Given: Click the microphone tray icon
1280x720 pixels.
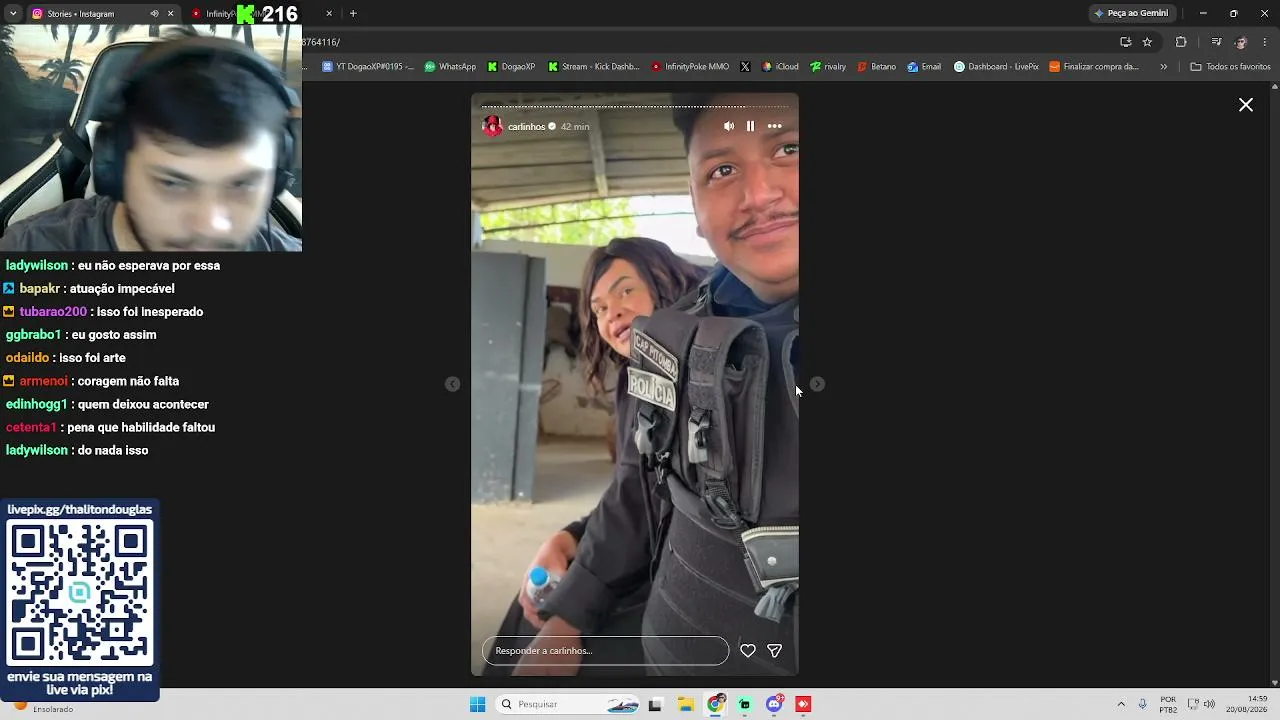Looking at the screenshot, I should pos(1142,704).
